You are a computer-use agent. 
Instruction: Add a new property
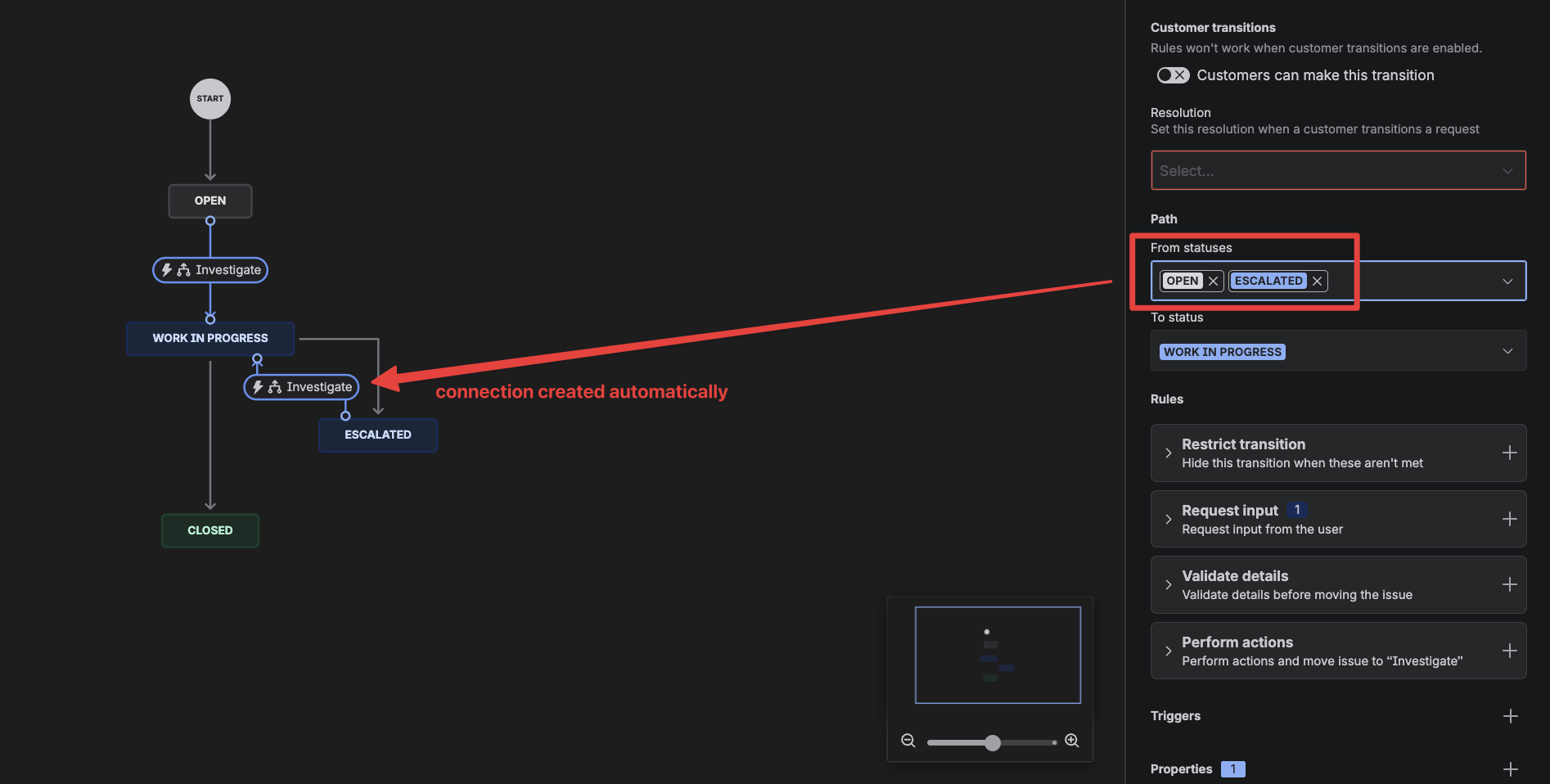(x=1510, y=769)
